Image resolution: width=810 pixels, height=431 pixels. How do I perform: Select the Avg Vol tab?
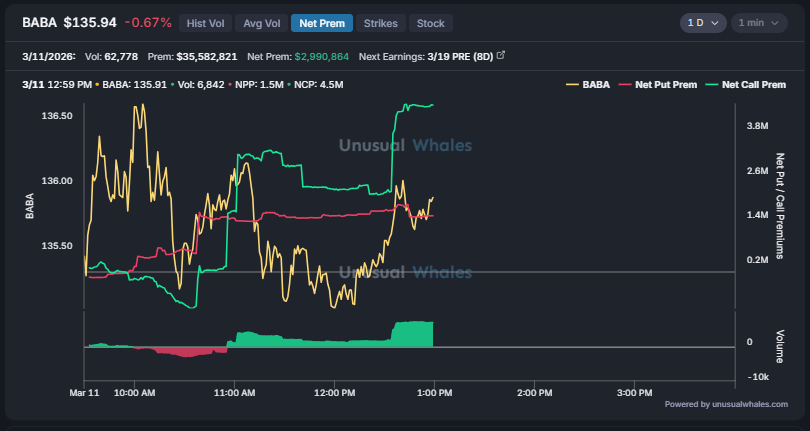coord(260,22)
